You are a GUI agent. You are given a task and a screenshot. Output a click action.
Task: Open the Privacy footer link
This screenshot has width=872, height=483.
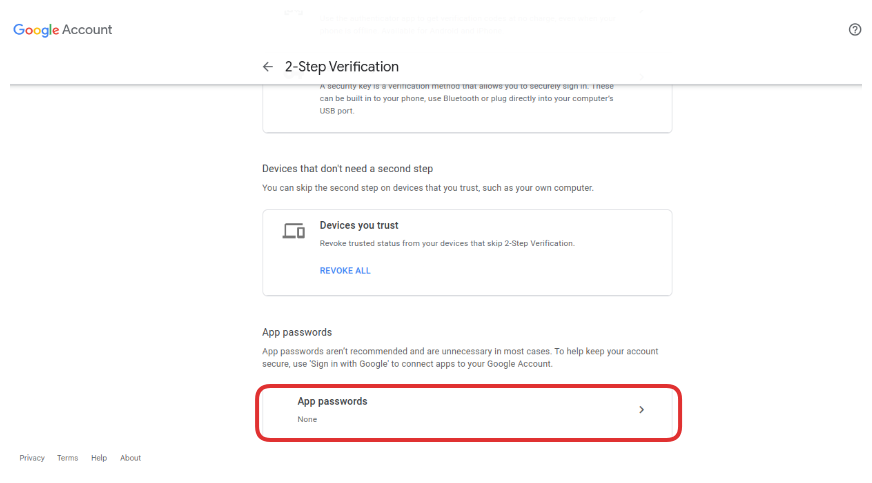[x=32, y=458]
